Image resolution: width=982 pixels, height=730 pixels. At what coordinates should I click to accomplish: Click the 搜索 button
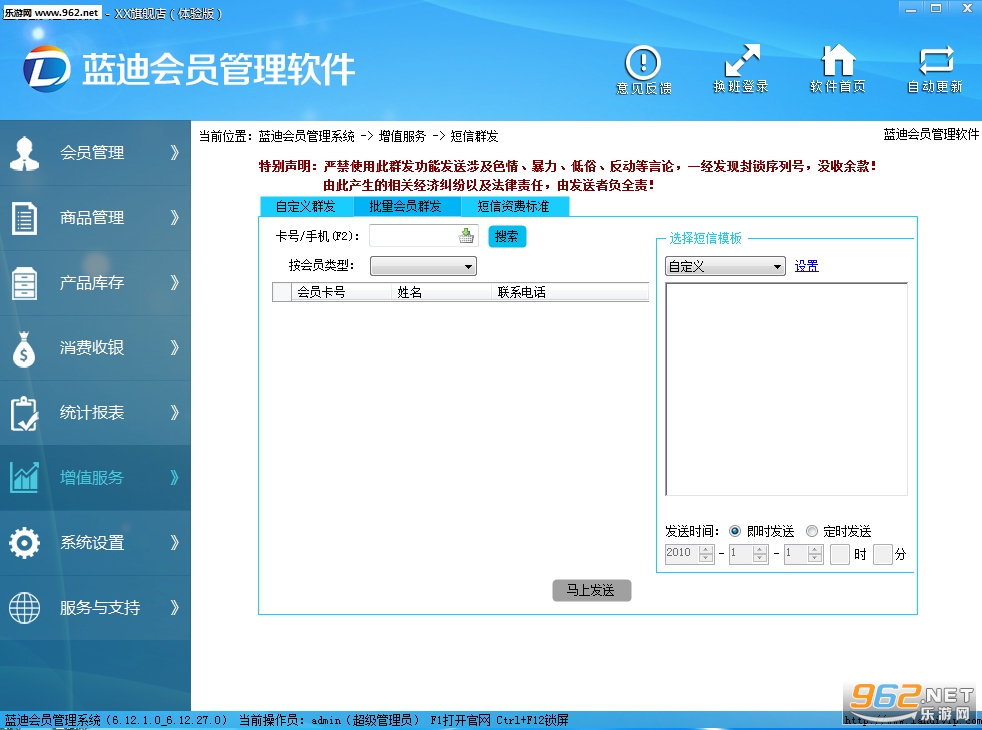coord(507,237)
